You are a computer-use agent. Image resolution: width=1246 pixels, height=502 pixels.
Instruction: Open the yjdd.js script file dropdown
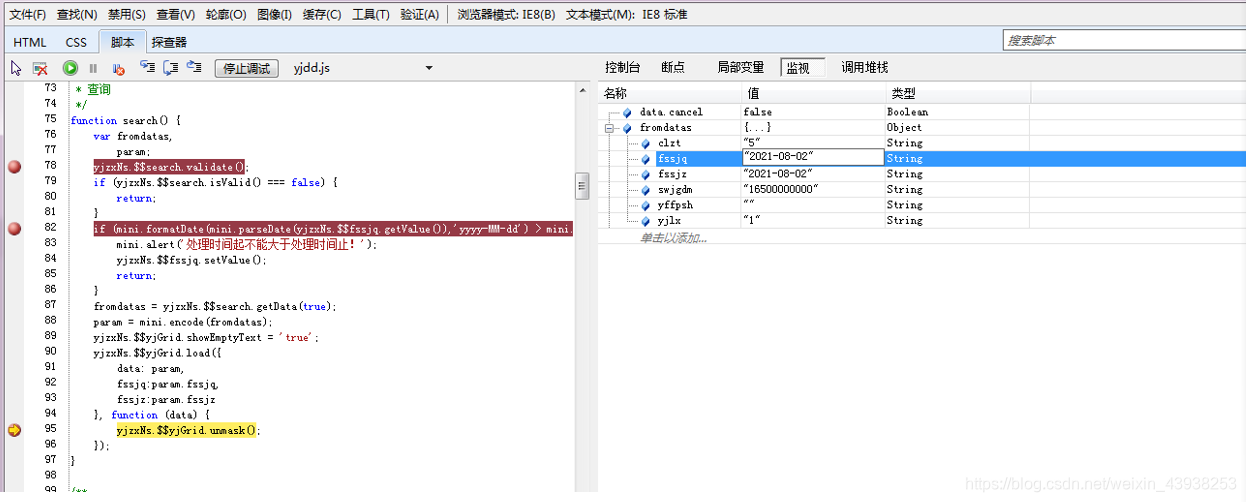tap(429, 68)
